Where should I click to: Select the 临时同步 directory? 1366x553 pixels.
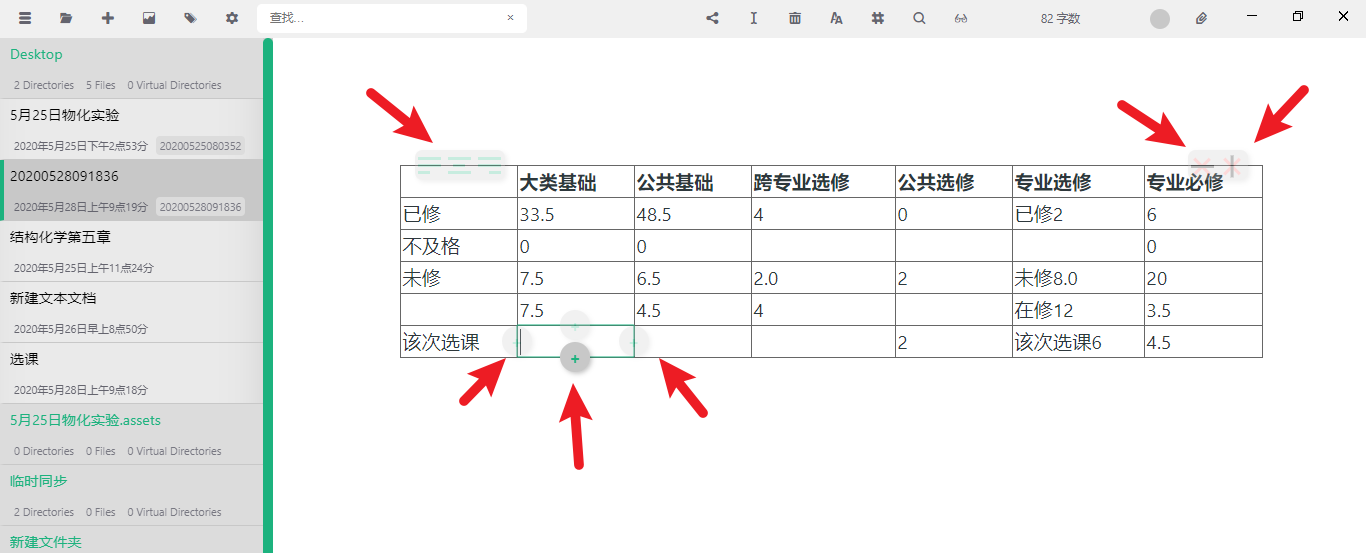tap(131, 495)
